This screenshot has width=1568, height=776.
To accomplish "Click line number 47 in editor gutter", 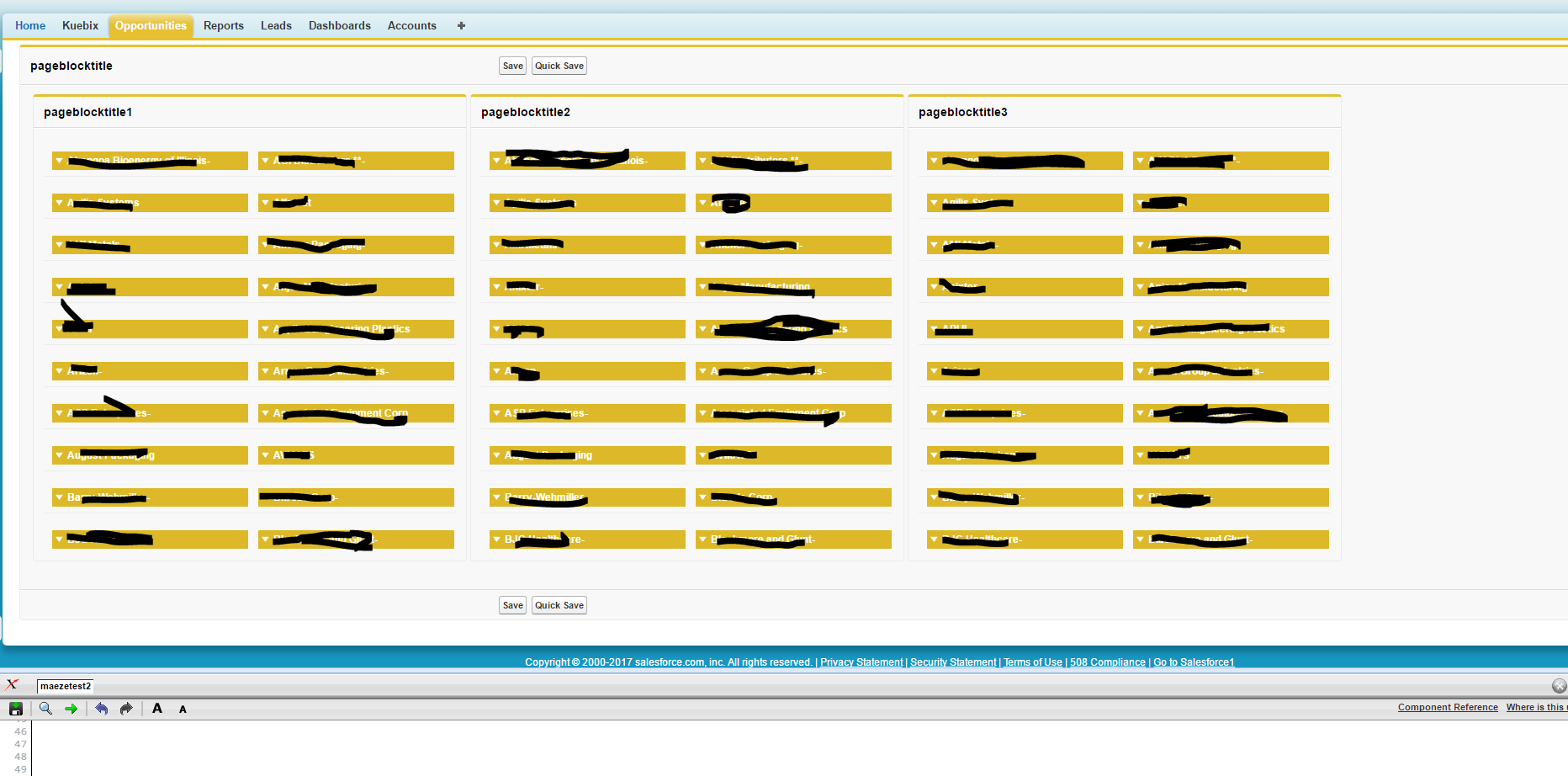I will (20, 744).
